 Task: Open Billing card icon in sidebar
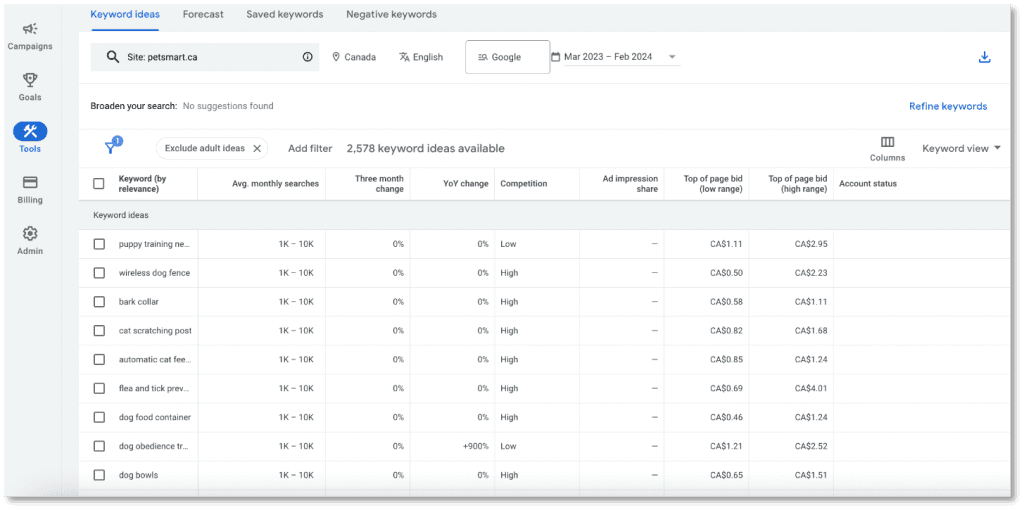coord(30,182)
